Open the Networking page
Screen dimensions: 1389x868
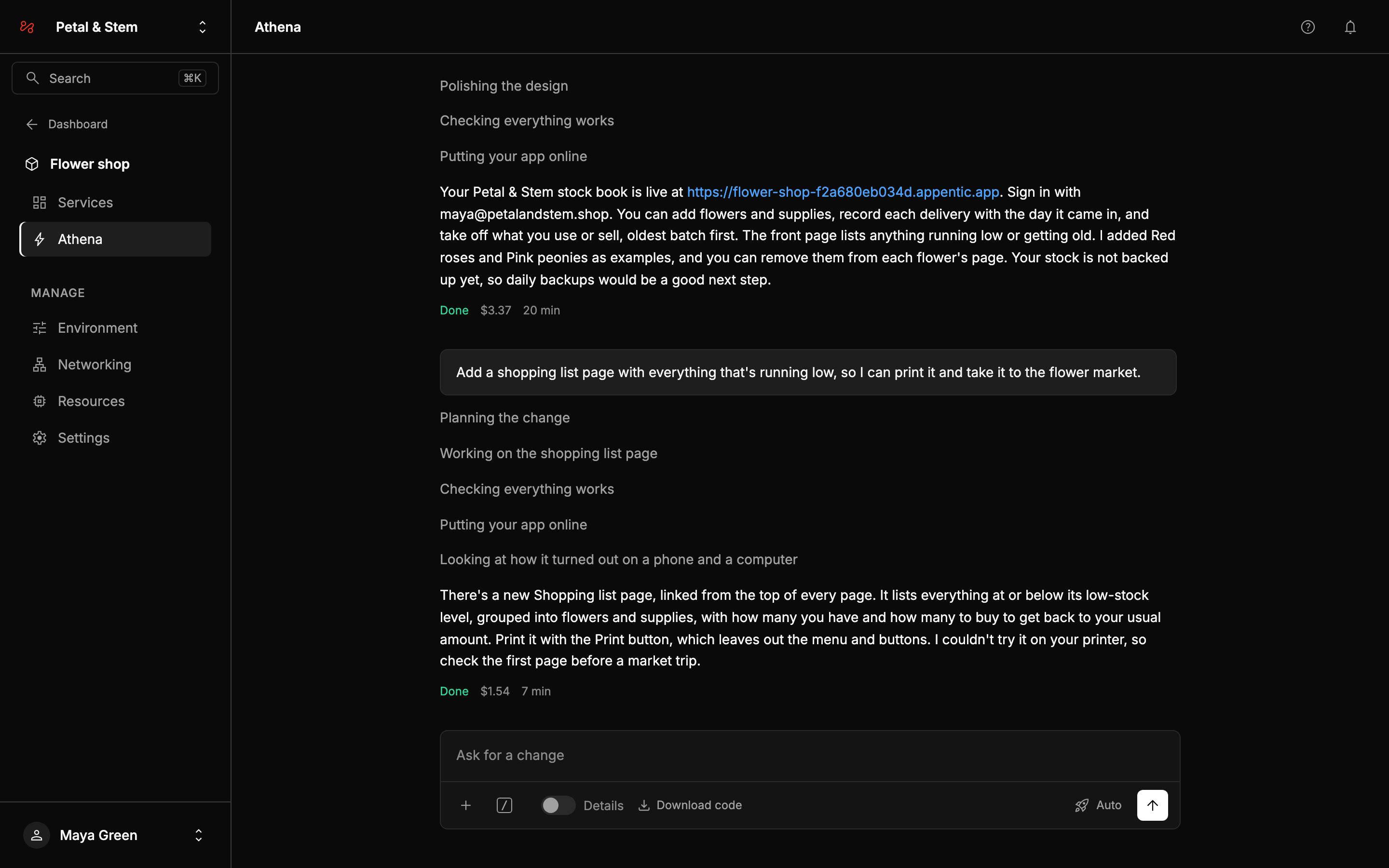[115, 365]
